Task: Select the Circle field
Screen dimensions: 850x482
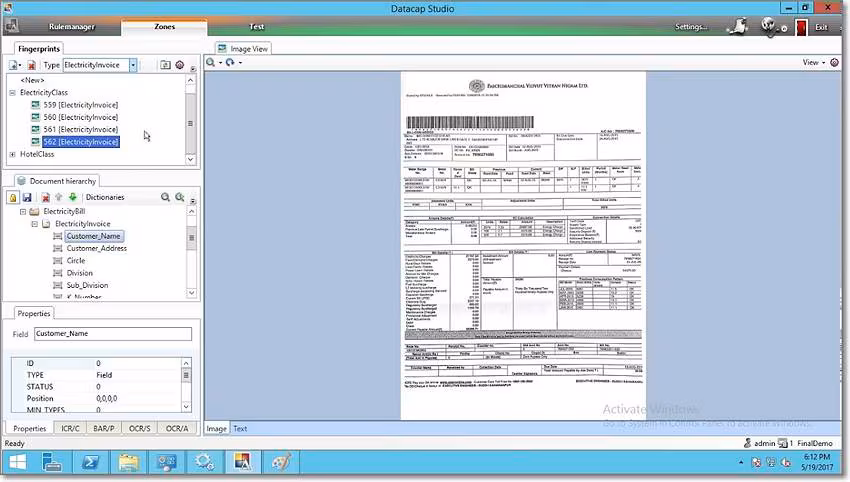Action: pos(76,261)
